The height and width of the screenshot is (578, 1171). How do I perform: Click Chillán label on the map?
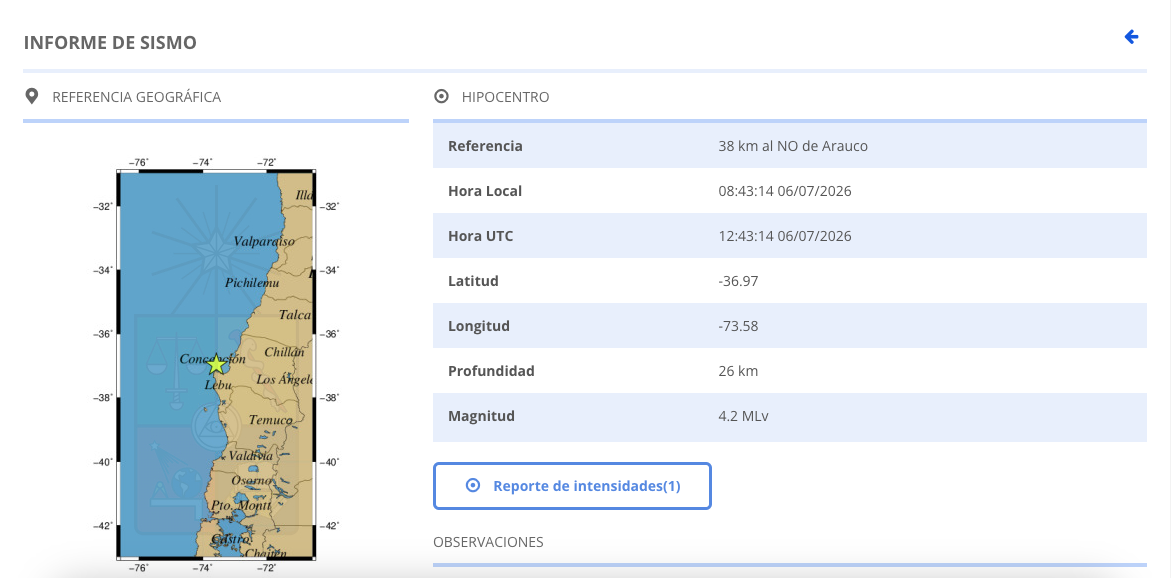pyautogui.click(x=284, y=352)
